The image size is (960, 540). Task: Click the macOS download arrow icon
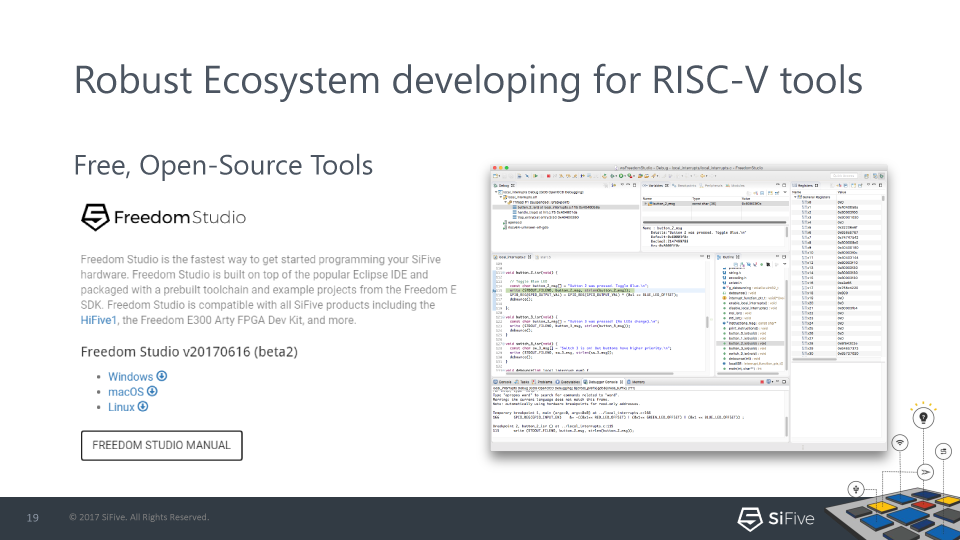point(153,391)
